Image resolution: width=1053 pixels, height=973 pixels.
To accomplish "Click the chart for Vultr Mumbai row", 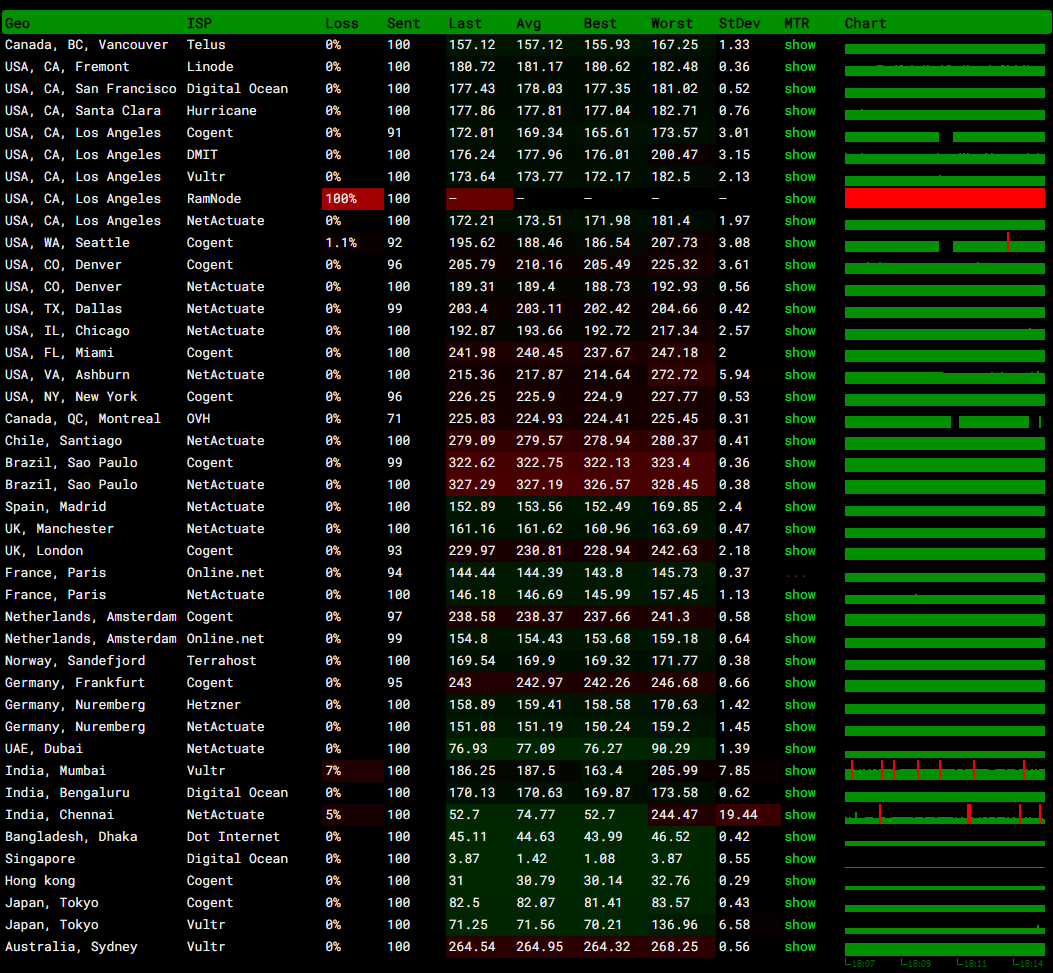I will click(944, 770).
